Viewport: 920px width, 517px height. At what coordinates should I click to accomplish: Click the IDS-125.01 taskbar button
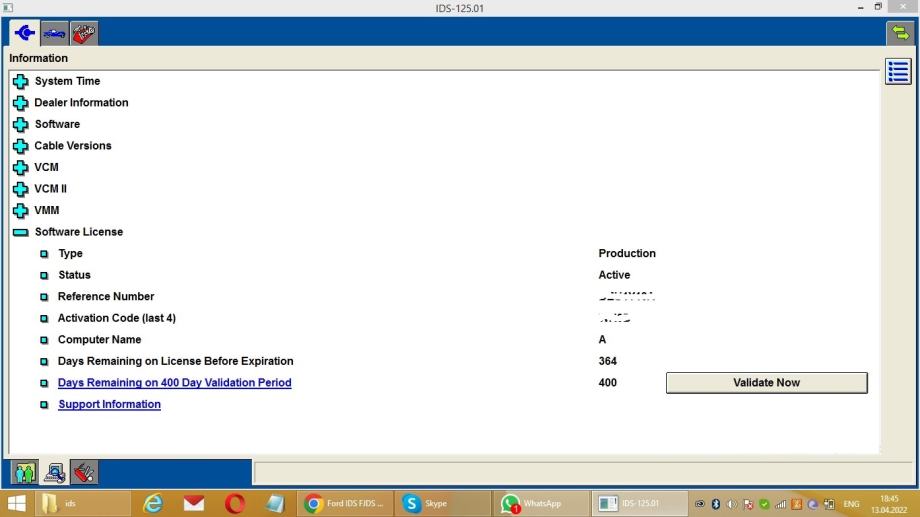(639, 504)
